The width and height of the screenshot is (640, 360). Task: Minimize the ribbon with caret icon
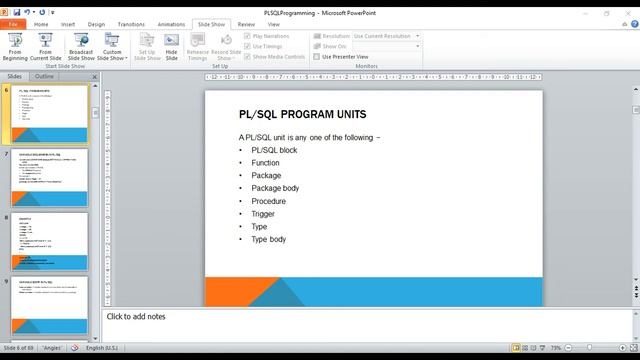click(x=624, y=24)
